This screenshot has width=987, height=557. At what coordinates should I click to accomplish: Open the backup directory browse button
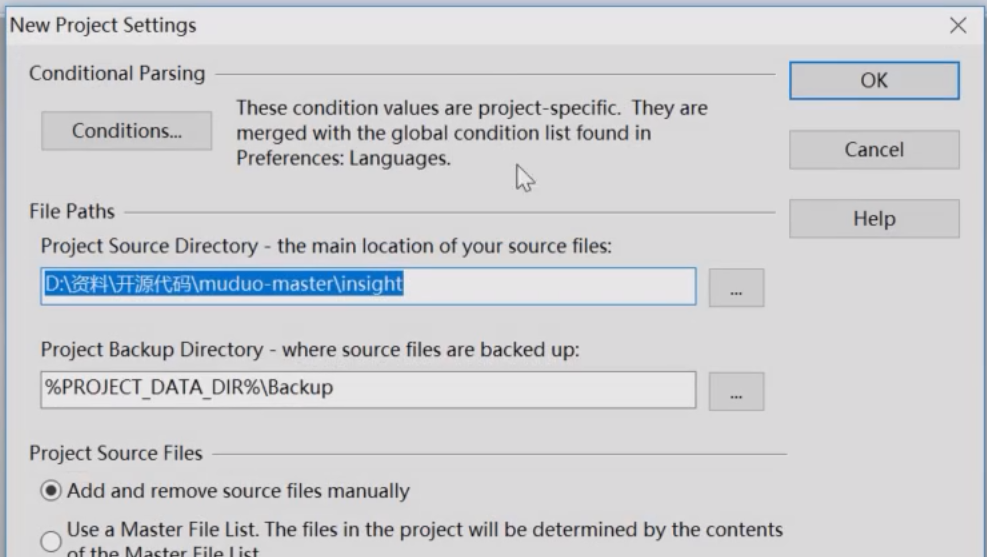point(736,391)
